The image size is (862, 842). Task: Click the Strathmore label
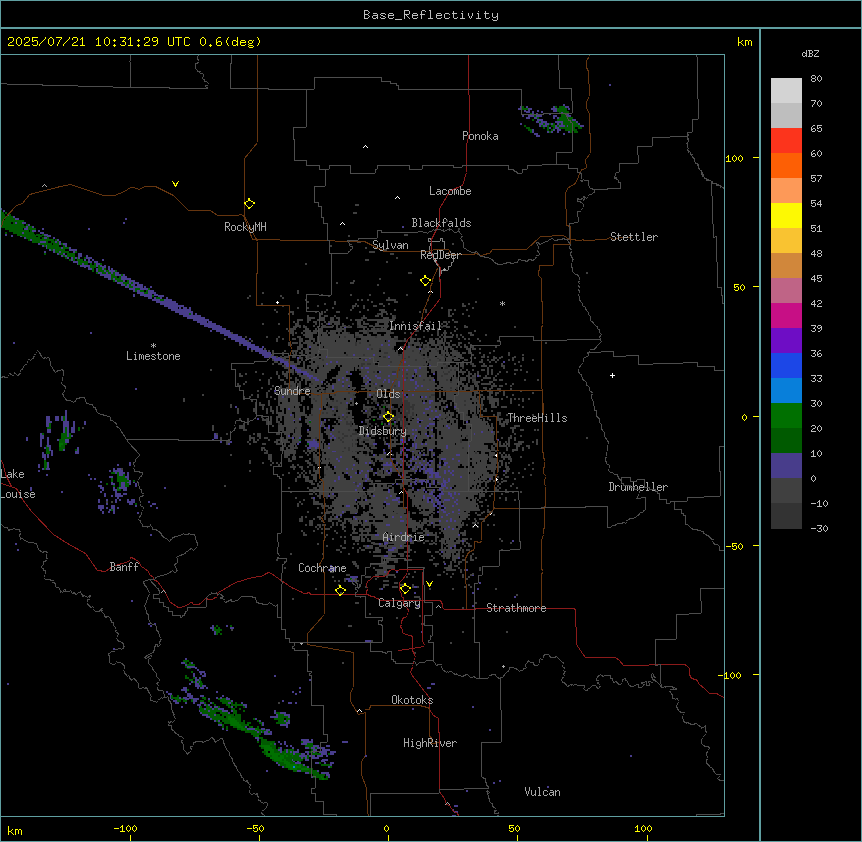tap(516, 608)
